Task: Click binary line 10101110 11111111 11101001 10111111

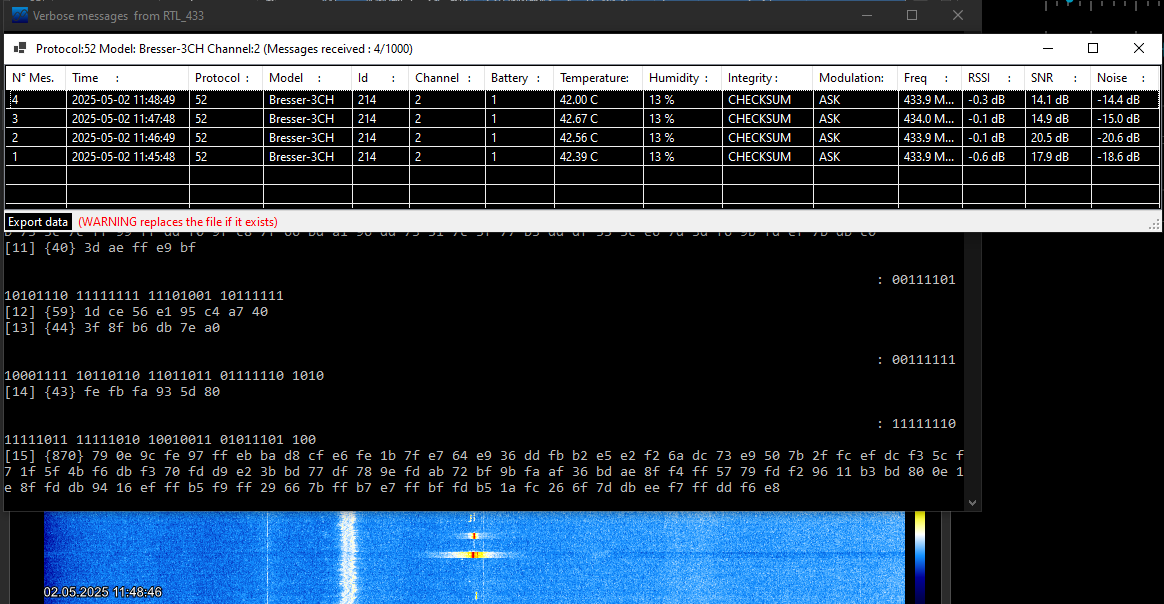Action: click(x=144, y=295)
